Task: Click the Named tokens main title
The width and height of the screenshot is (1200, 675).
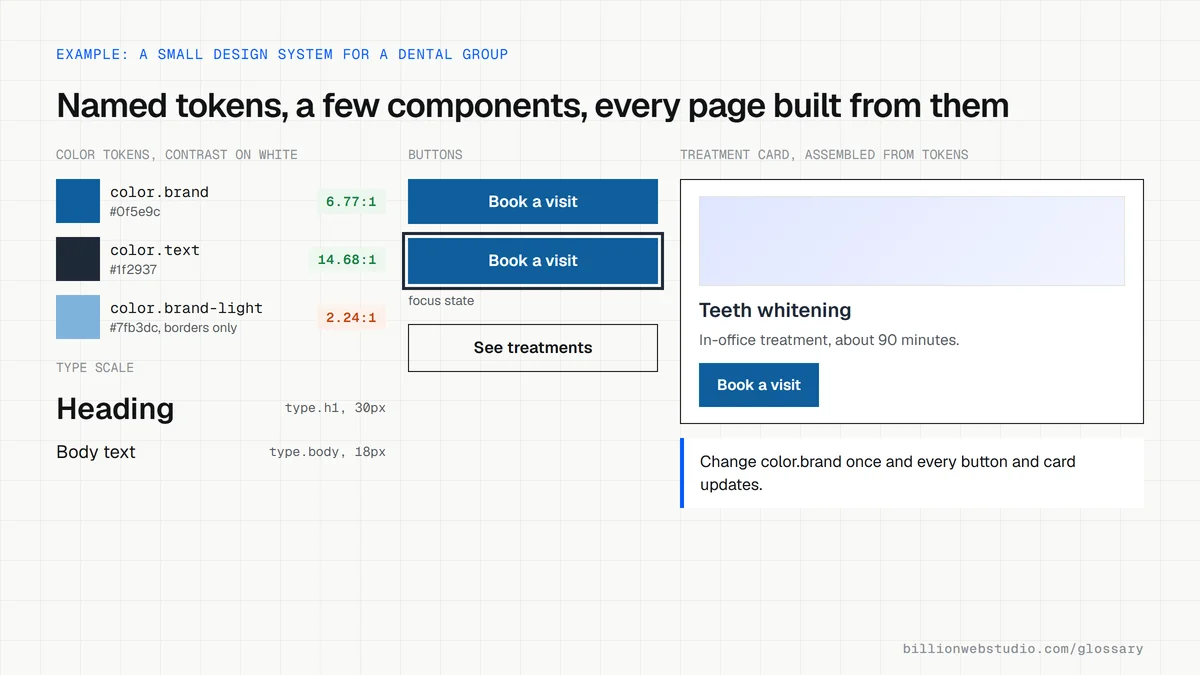Action: tap(532, 105)
